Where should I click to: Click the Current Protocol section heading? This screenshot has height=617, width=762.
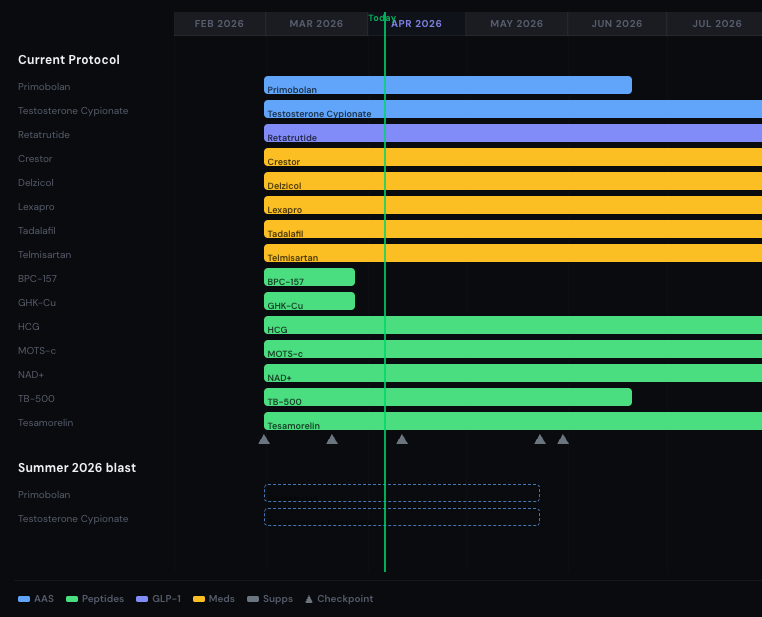pos(69,60)
